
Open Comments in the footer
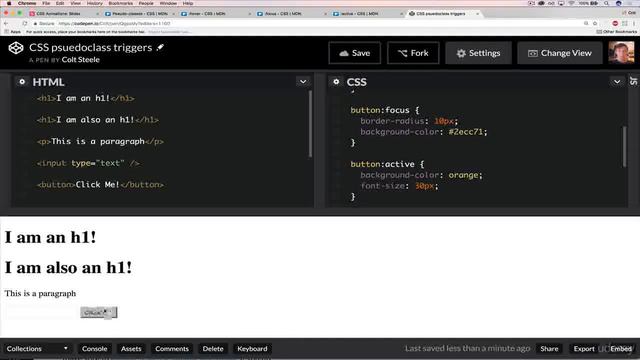point(172,349)
